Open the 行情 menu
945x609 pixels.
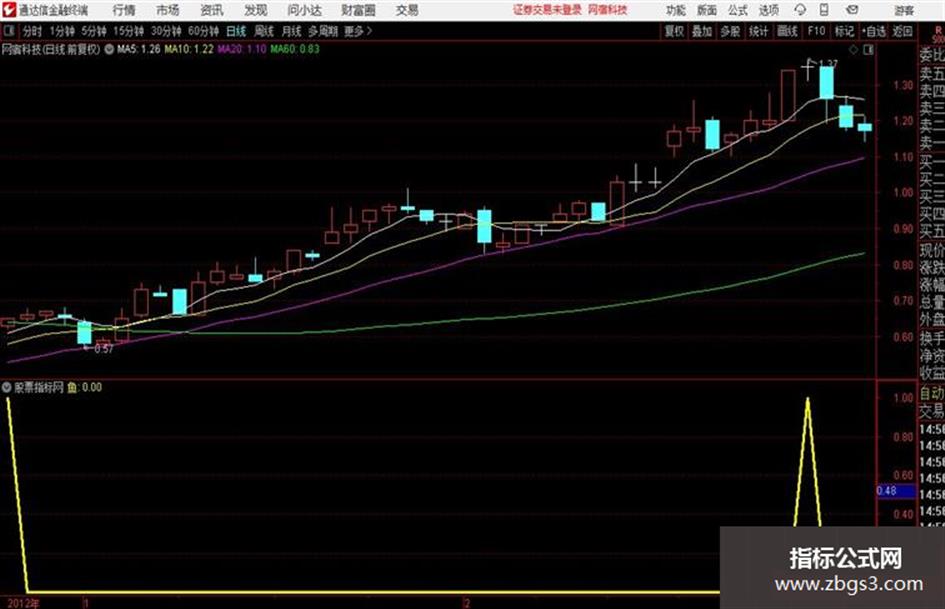pyautogui.click(x=124, y=10)
